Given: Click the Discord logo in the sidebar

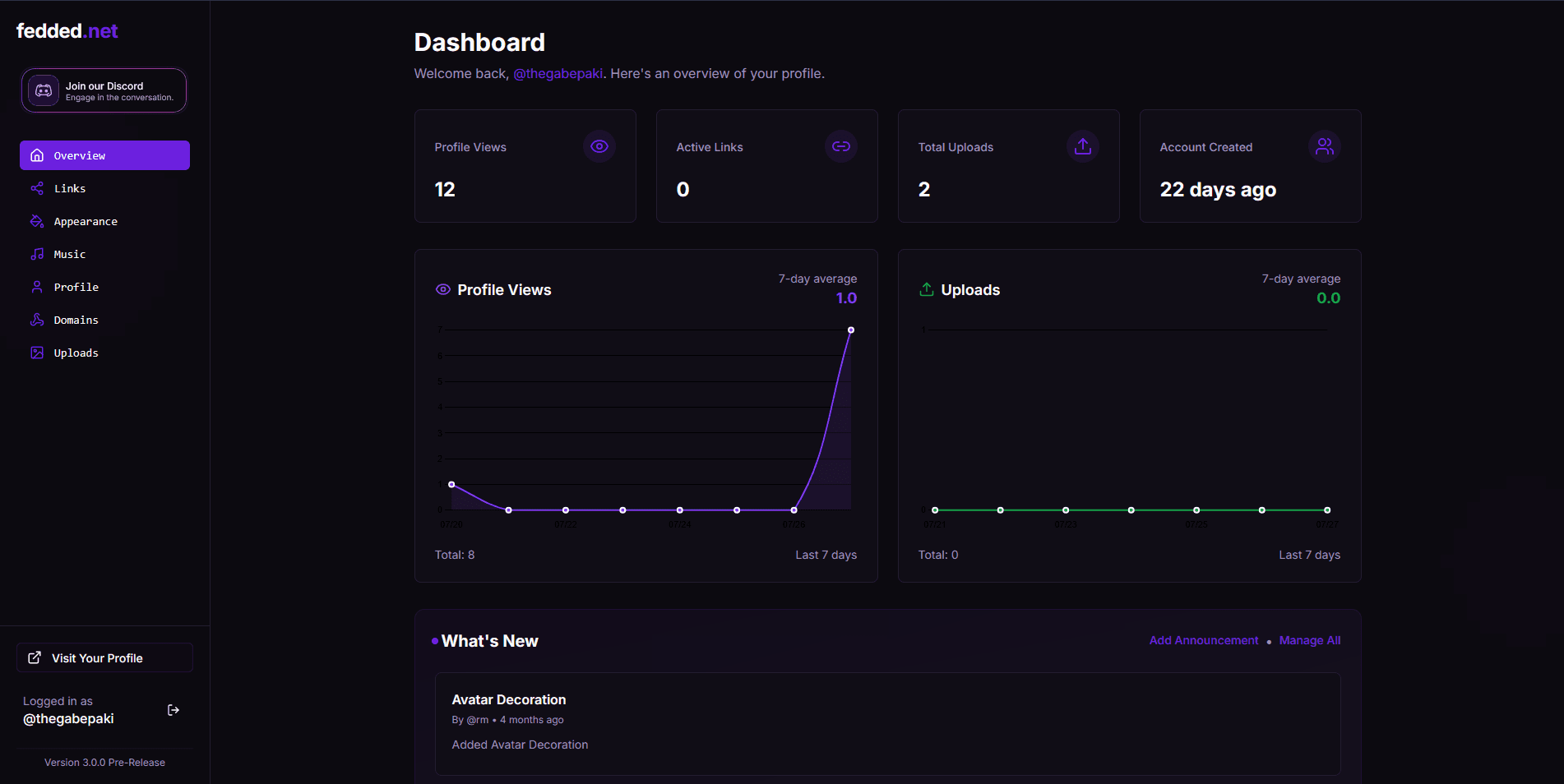Looking at the screenshot, I should 42,90.
